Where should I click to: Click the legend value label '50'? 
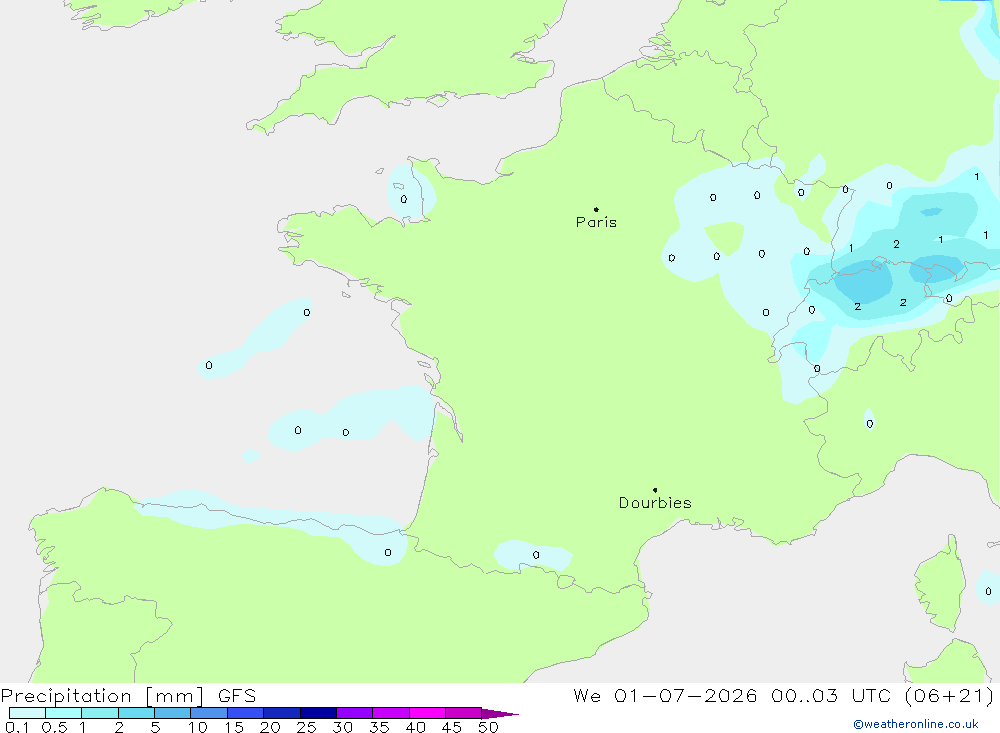tap(488, 727)
